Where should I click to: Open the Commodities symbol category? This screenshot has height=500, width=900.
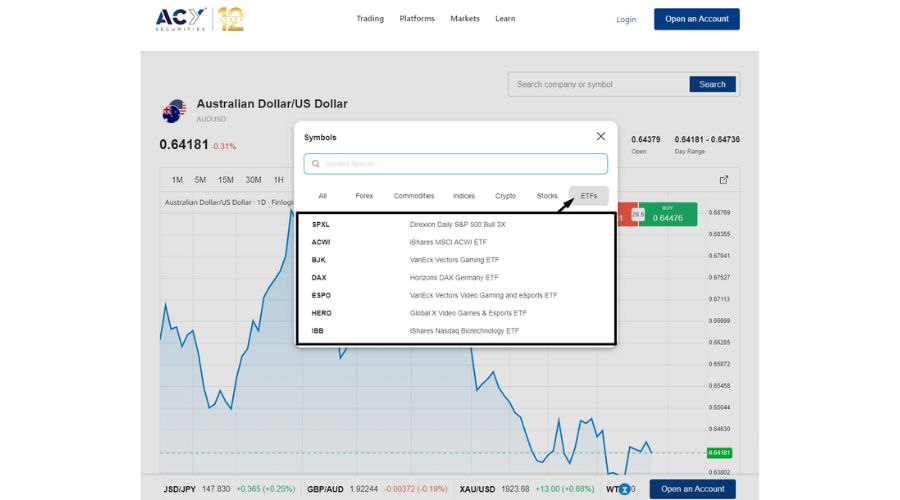(x=414, y=196)
